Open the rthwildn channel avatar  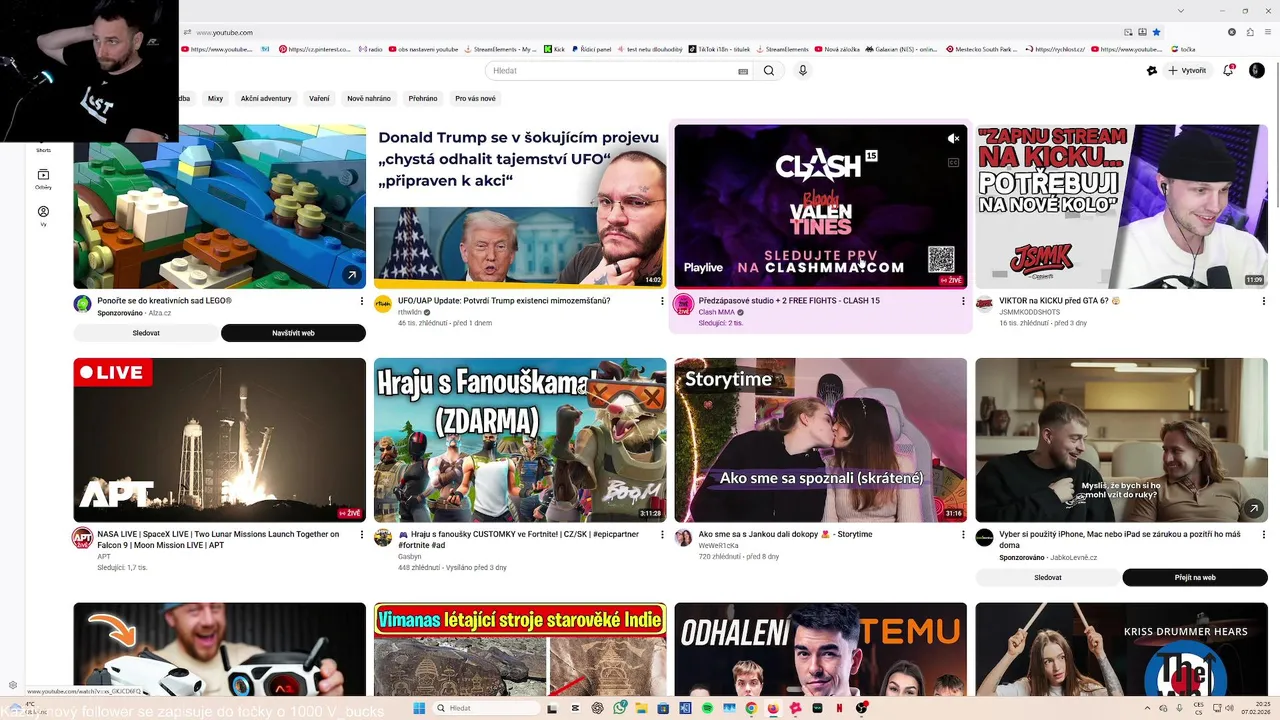point(383,304)
